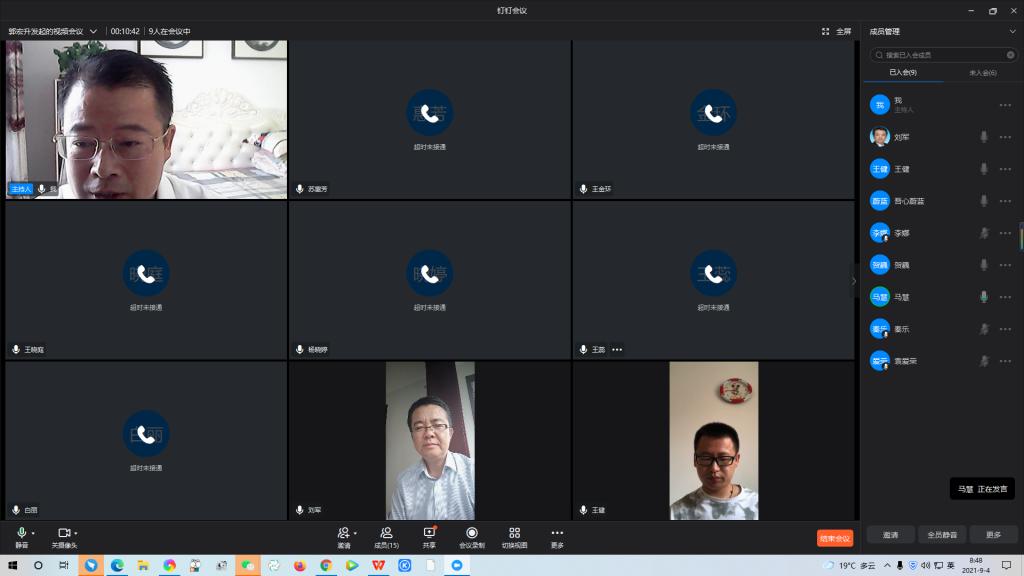This screenshot has height=576, width=1024.
Task: Click the 全屏 fullscreen icon
Action: tap(826, 31)
